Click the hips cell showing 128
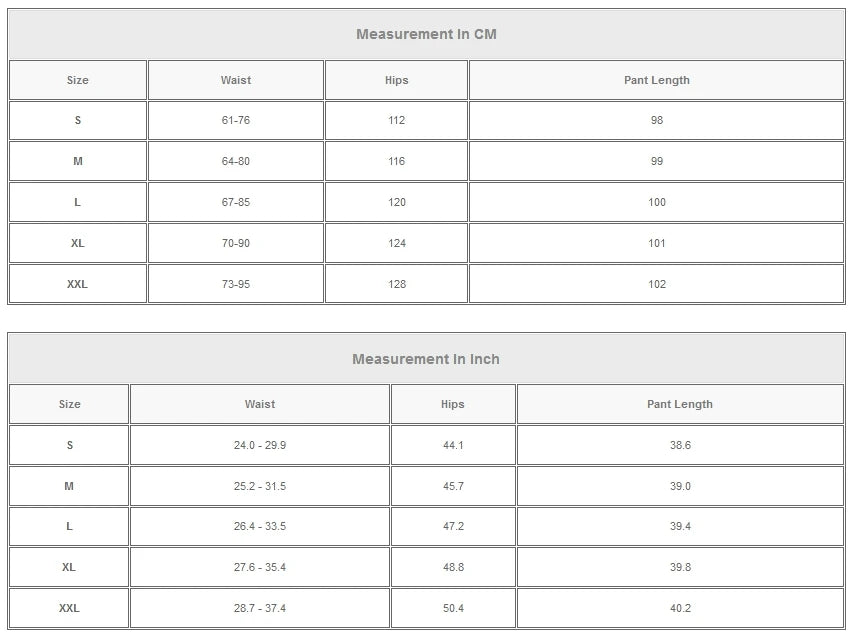This screenshot has height=644, width=858. point(397,284)
